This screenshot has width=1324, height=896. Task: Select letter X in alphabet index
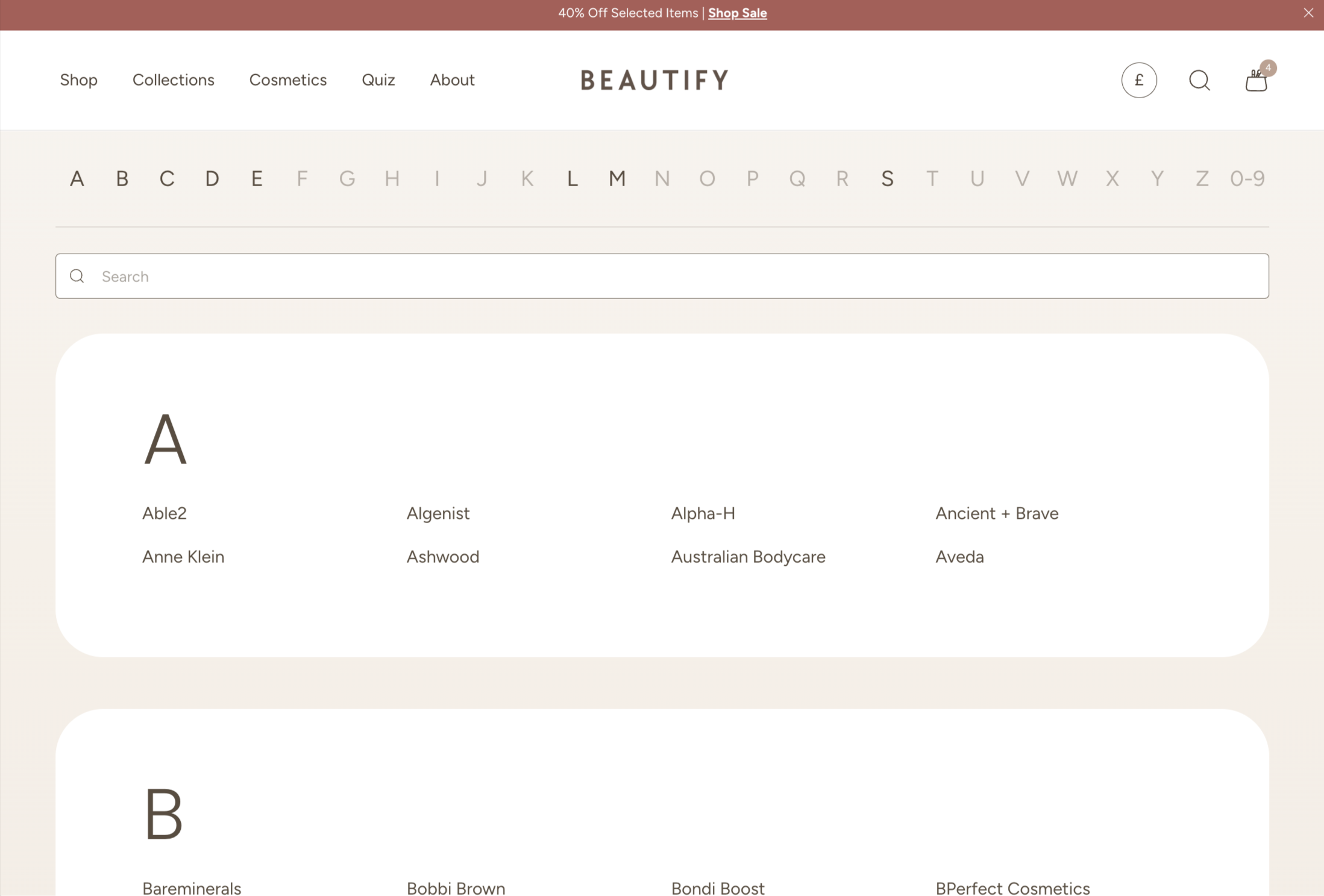point(1112,178)
